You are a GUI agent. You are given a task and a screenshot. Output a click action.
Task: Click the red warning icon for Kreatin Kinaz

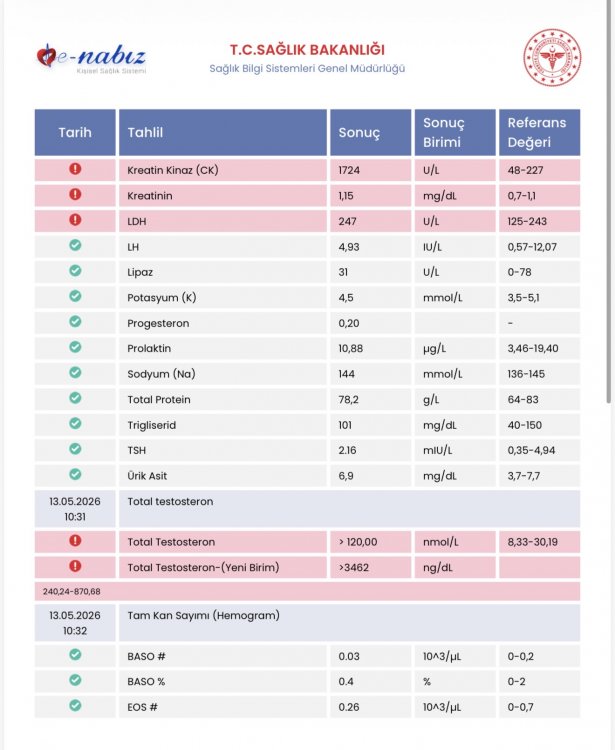[75, 169]
